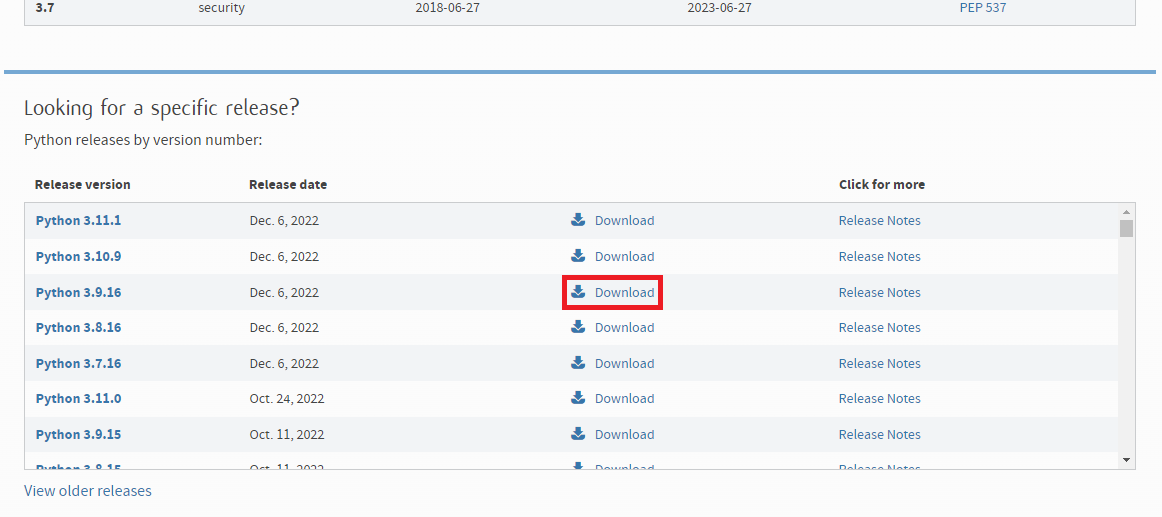Click the Python releases by version number text
The width and height of the screenshot is (1162, 517).
(x=143, y=140)
